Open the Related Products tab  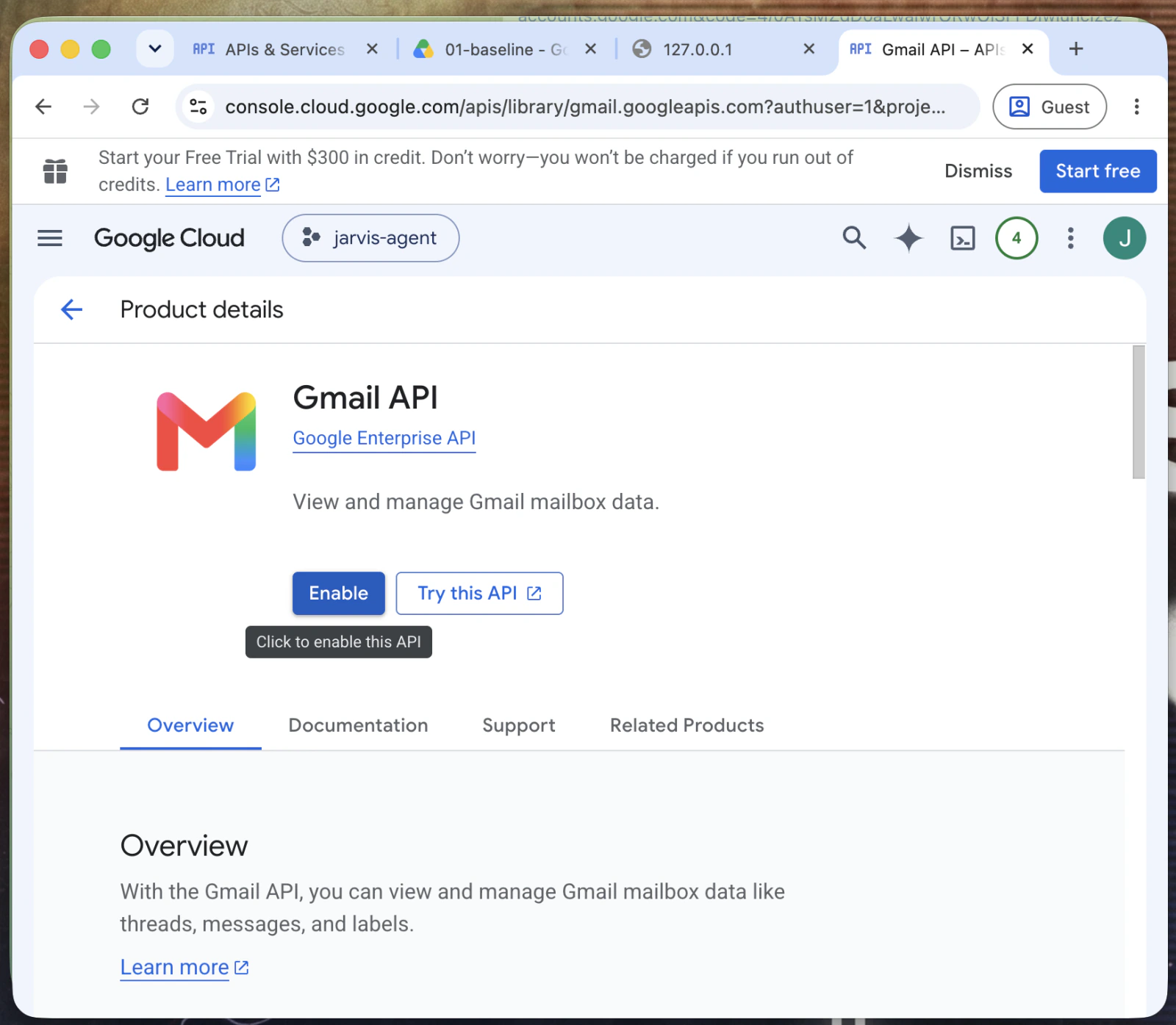[687, 725]
